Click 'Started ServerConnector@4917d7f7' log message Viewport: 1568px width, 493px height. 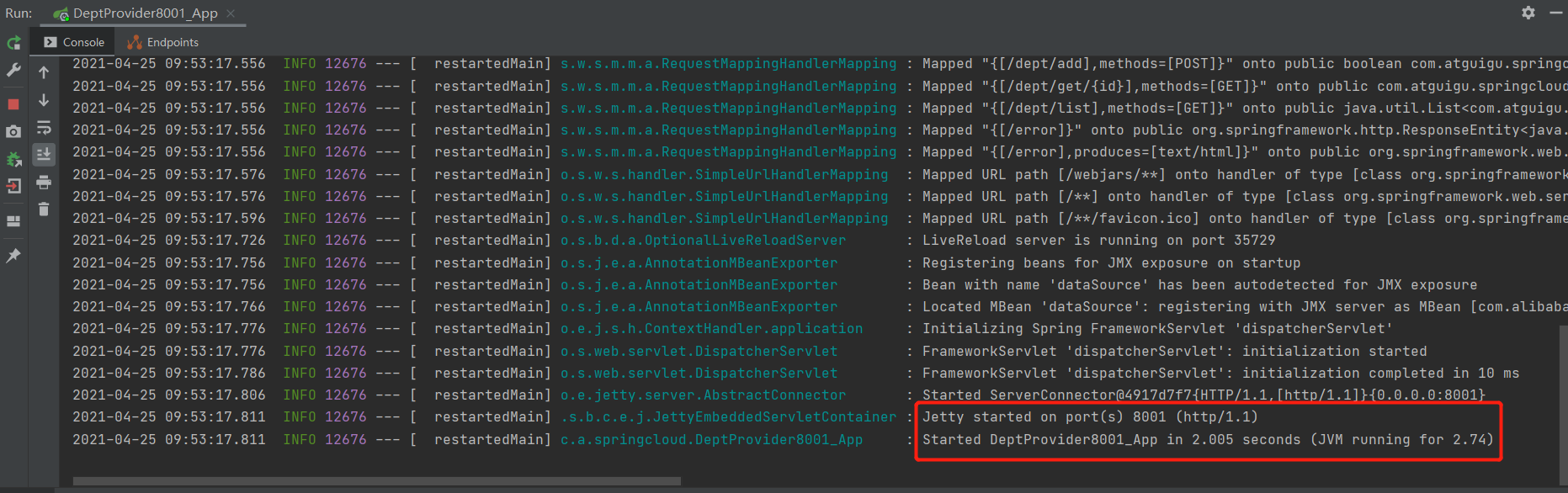coord(1204,395)
